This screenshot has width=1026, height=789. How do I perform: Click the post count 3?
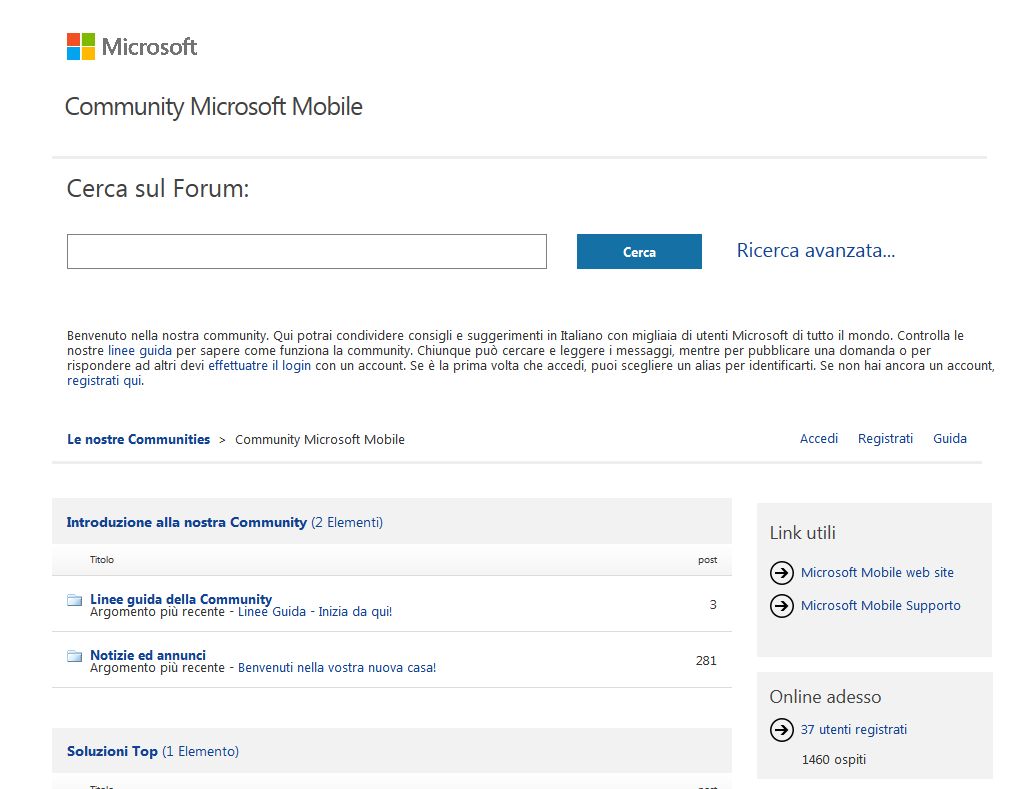[713, 605]
